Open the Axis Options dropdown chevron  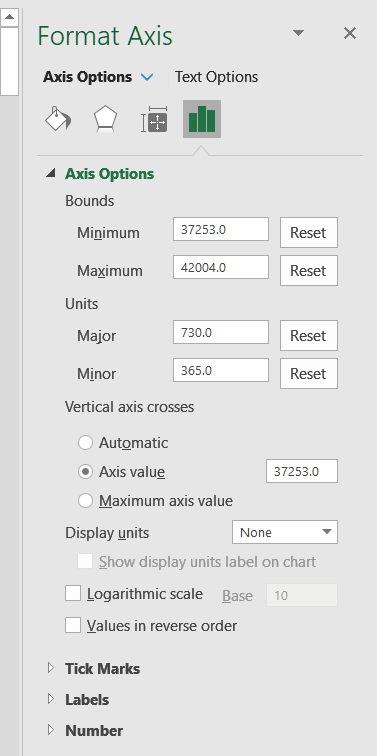click(x=147, y=77)
